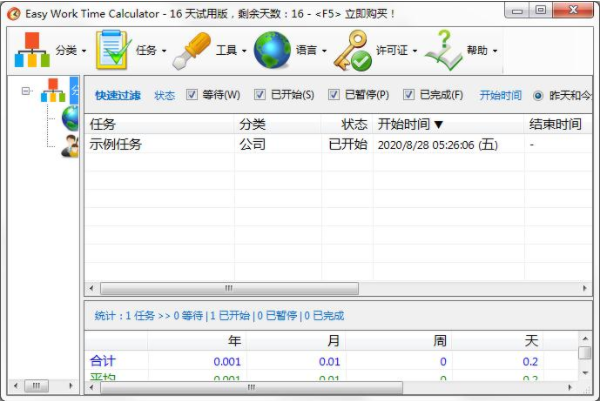Open the 分类 dropdown menu
The height and width of the screenshot is (401, 600).
pyautogui.click(x=84, y=51)
